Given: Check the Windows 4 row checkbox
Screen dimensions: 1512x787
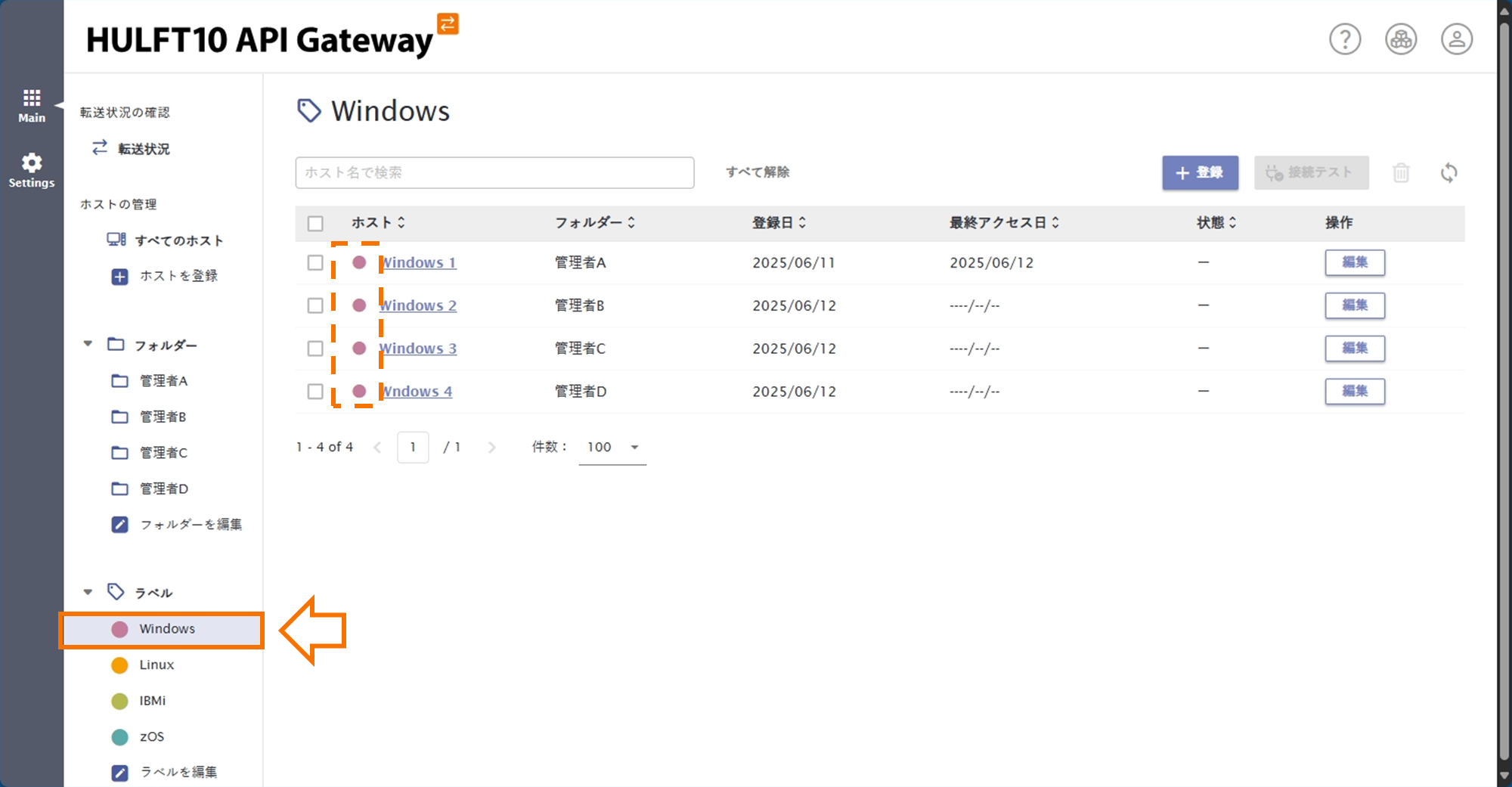Looking at the screenshot, I should pos(315,392).
